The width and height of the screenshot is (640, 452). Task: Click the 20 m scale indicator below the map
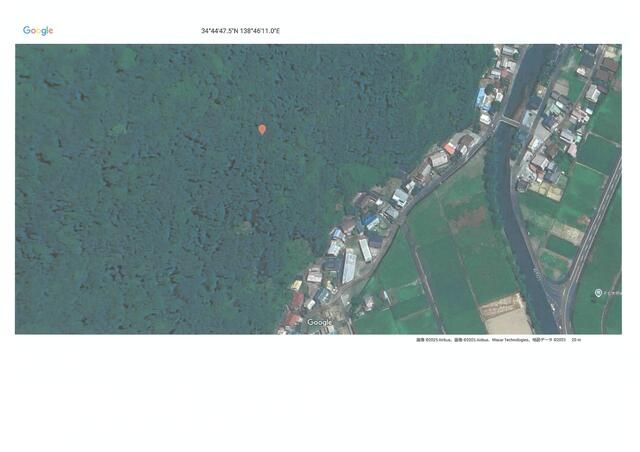click(x=576, y=340)
